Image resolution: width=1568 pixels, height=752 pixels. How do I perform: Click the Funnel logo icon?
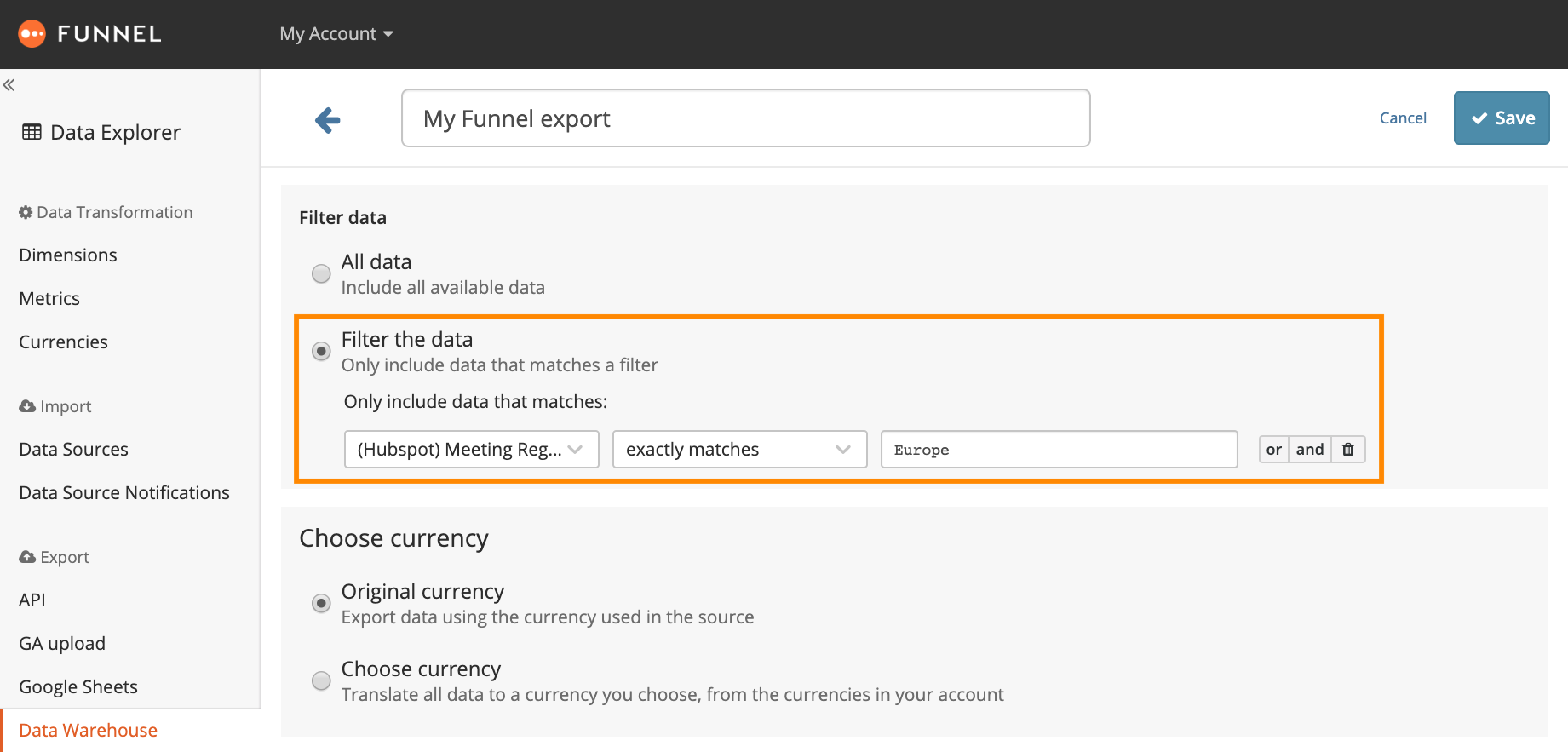click(32, 34)
